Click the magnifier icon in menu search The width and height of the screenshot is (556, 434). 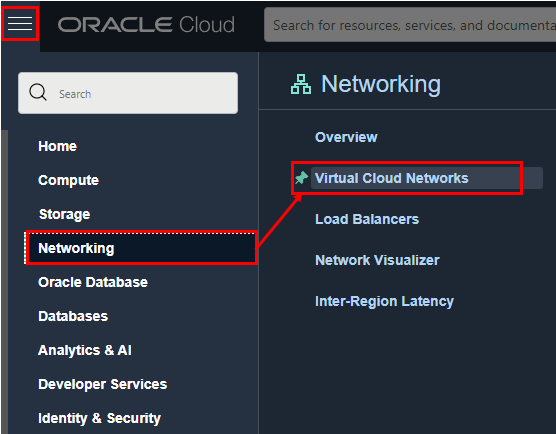coord(38,93)
